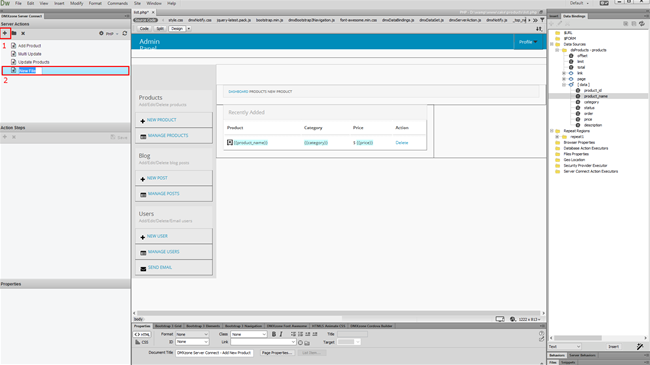Select the Geo Location folder
The image size is (650, 365).
click(x=574, y=160)
